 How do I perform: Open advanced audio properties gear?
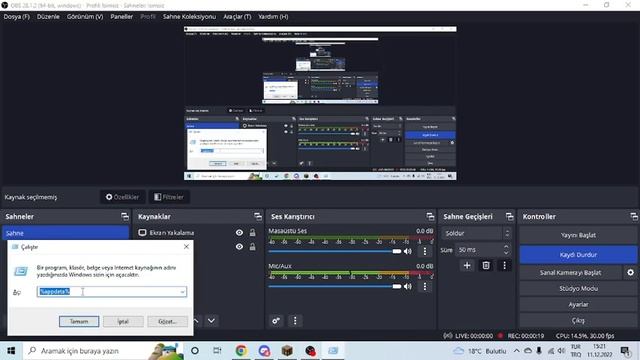pyautogui.click(x=276, y=321)
